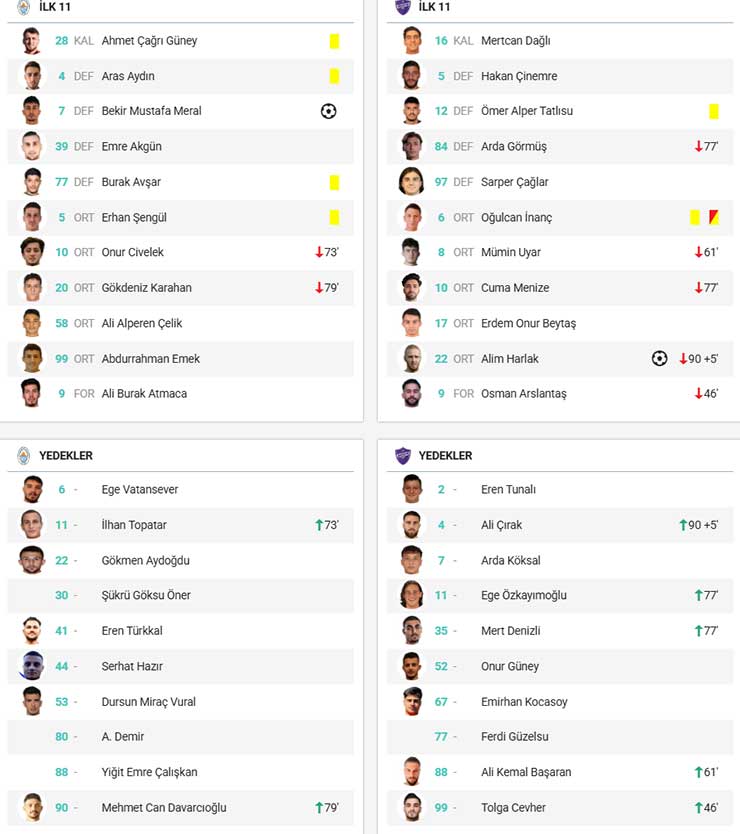Click Serhat Hazır's player photo
Image resolution: width=740 pixels, height=834 pixels.
(x=32, y=666)
